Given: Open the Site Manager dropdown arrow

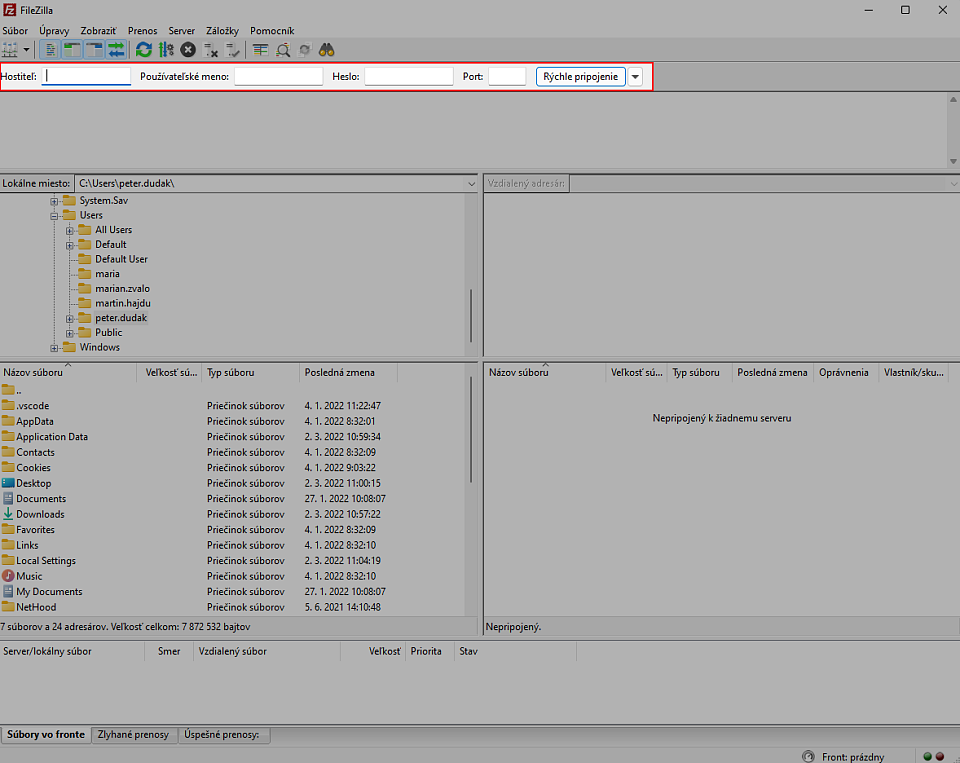Looking at the screenshot, I should tap(26, 50).
